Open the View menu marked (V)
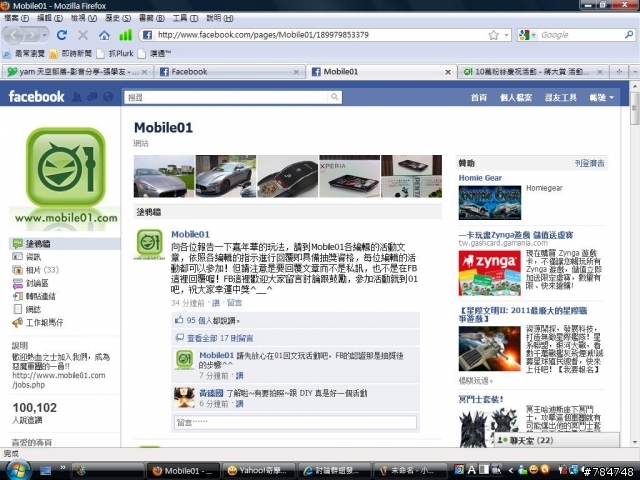Screen dimensions: 640x480 [84, 18]
